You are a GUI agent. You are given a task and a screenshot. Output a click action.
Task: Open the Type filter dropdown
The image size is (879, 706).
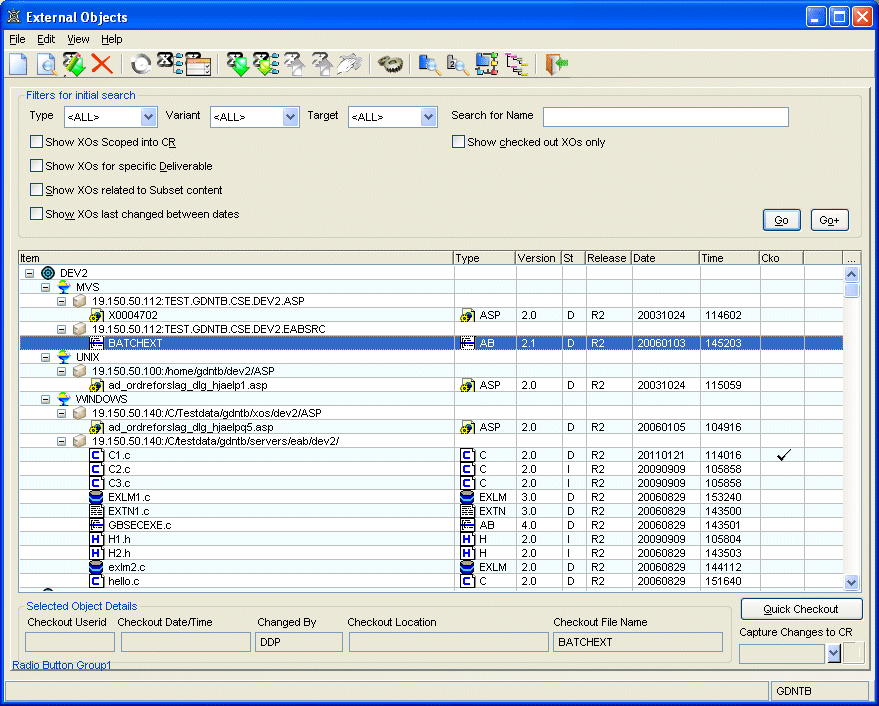148,117
